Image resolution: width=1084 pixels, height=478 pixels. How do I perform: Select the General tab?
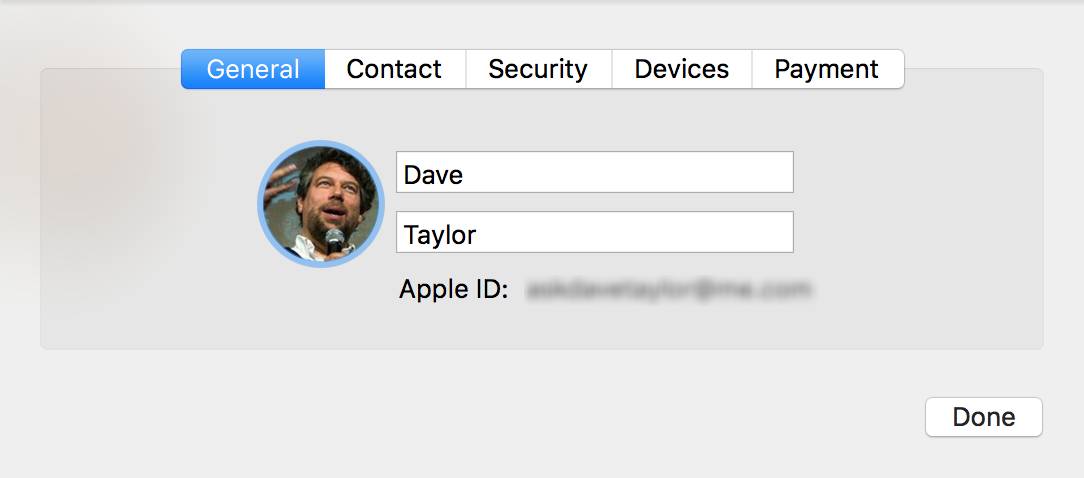coord(253,69)
